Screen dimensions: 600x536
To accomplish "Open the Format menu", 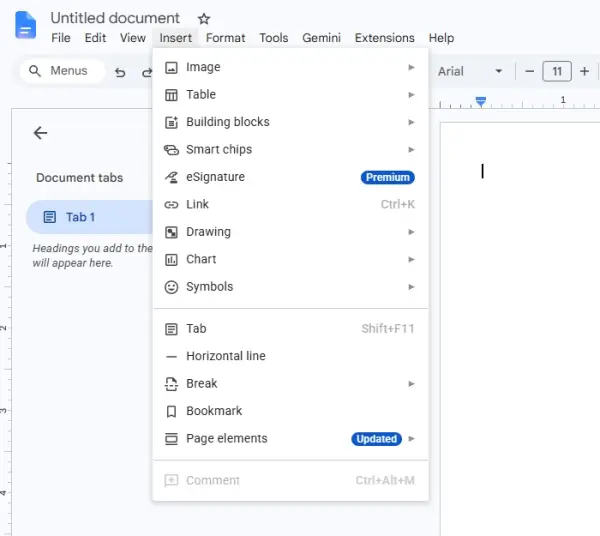I will pyautogui.click(x=225, y=38).
